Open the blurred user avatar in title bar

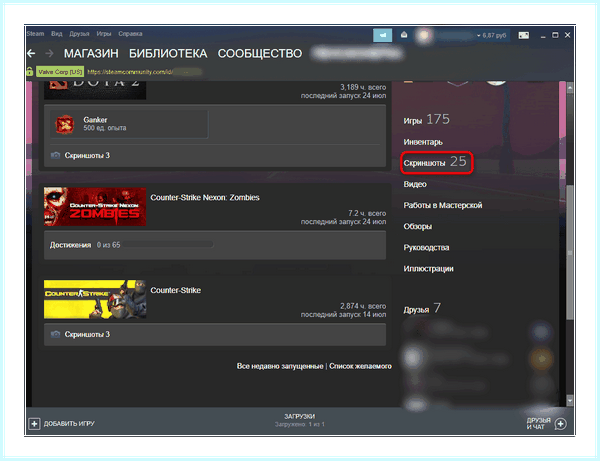click(424, 35)
